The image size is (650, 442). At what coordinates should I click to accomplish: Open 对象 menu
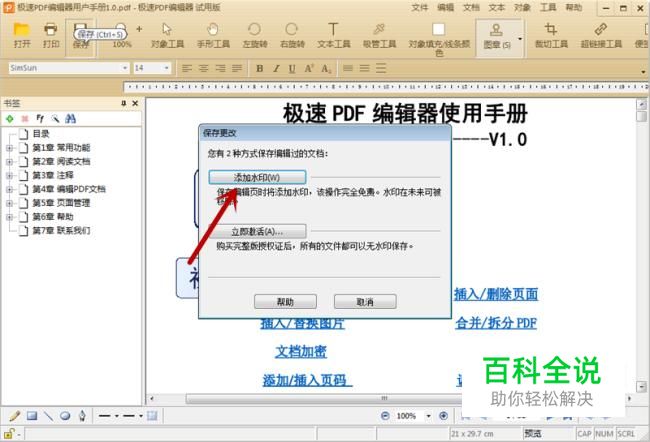522,7
